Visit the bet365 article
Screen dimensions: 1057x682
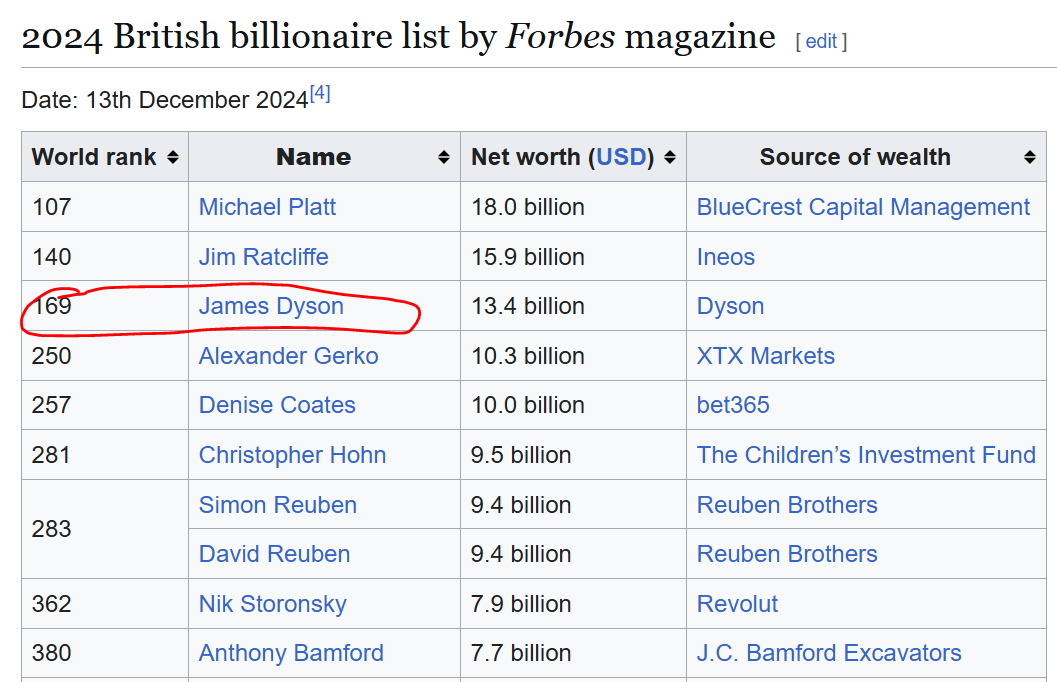click(733, 405)
